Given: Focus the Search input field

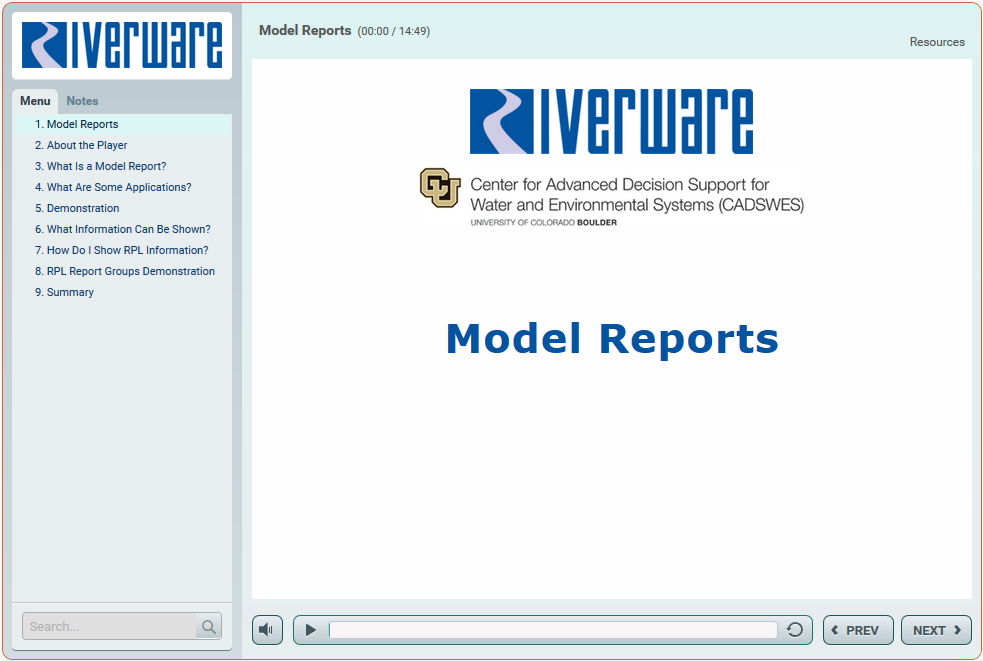Looking at the screenshot, I should pyautogui.click(x=109, y=627).
